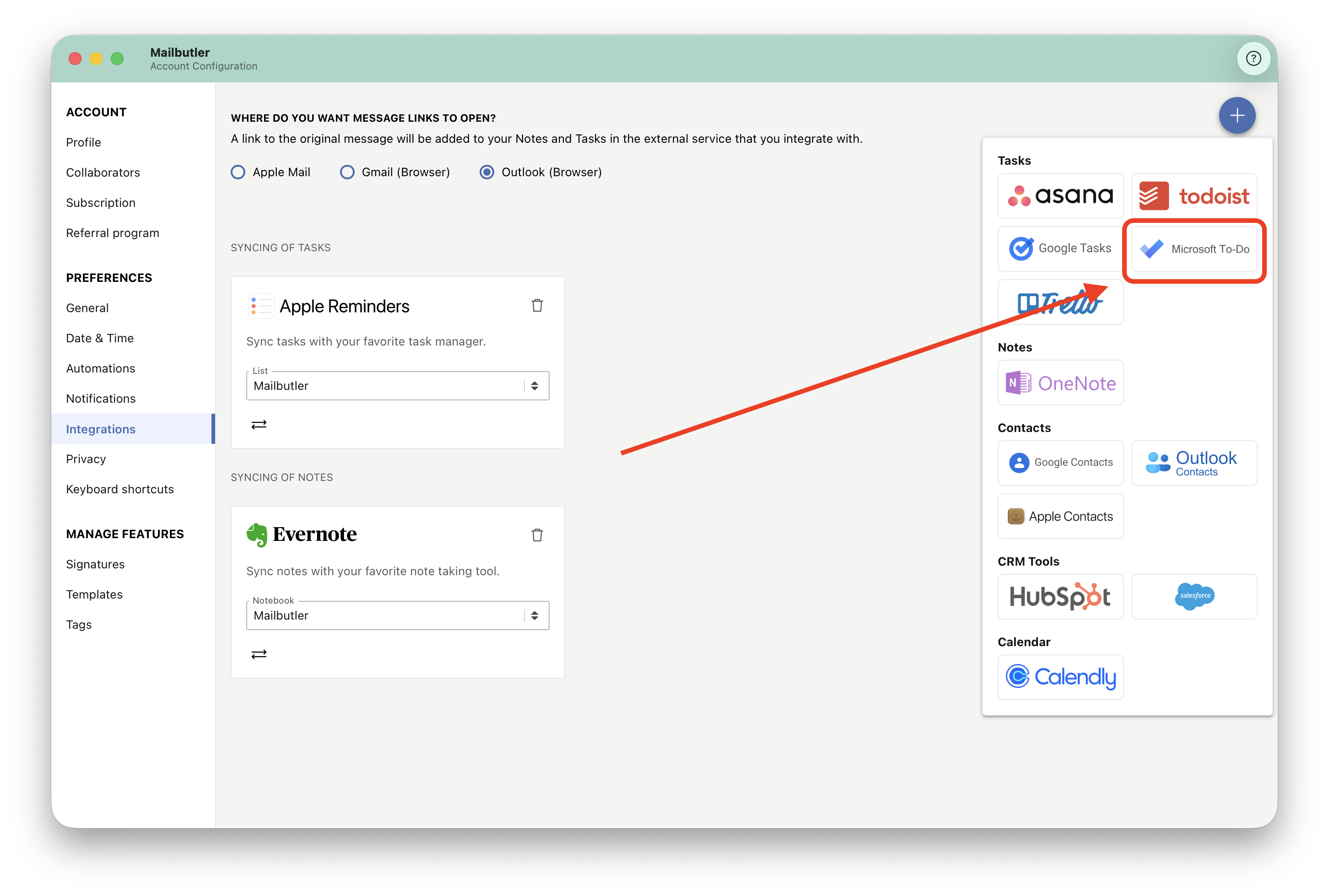Click the blue plus add integration button
This screenshot has width=1329, height=896.
(x=1237, y=115)
